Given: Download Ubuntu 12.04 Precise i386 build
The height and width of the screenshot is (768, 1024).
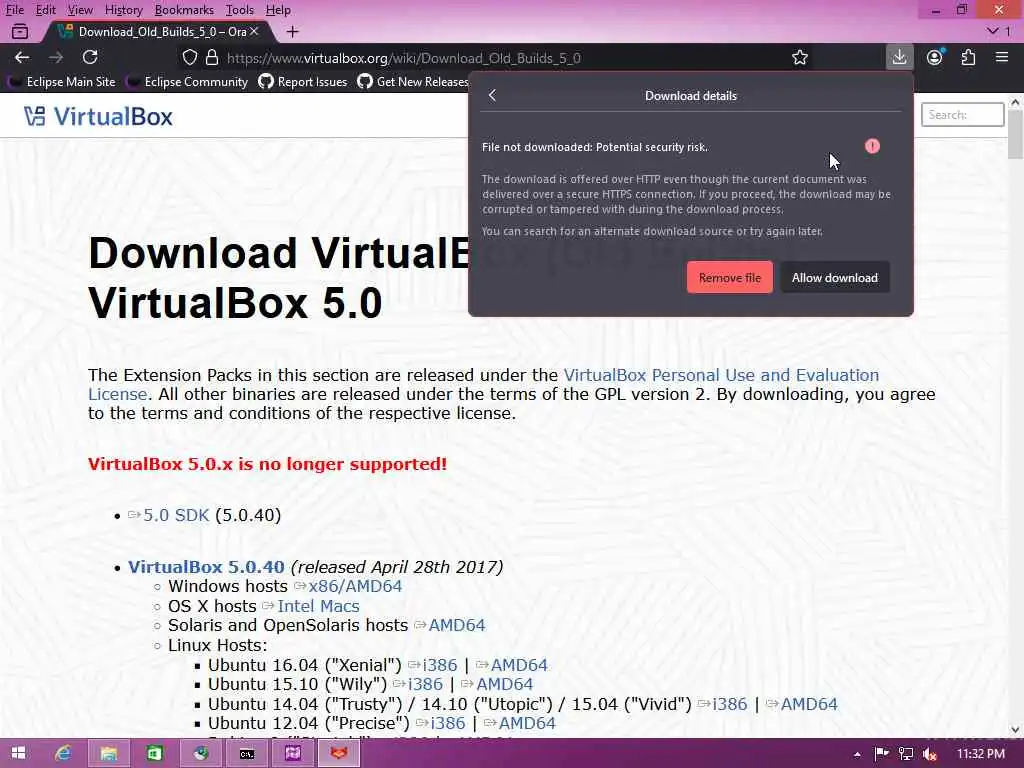Looking at the screenshot, I should (x=448, y=724).
